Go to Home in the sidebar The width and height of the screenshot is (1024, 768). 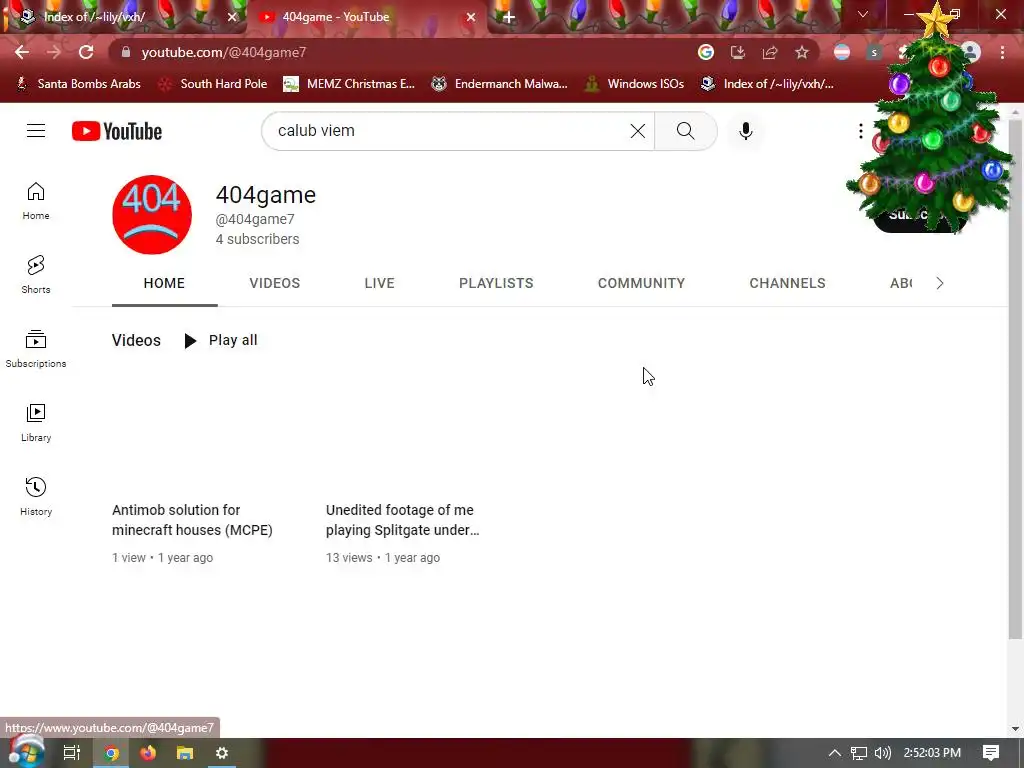[36, 200]
